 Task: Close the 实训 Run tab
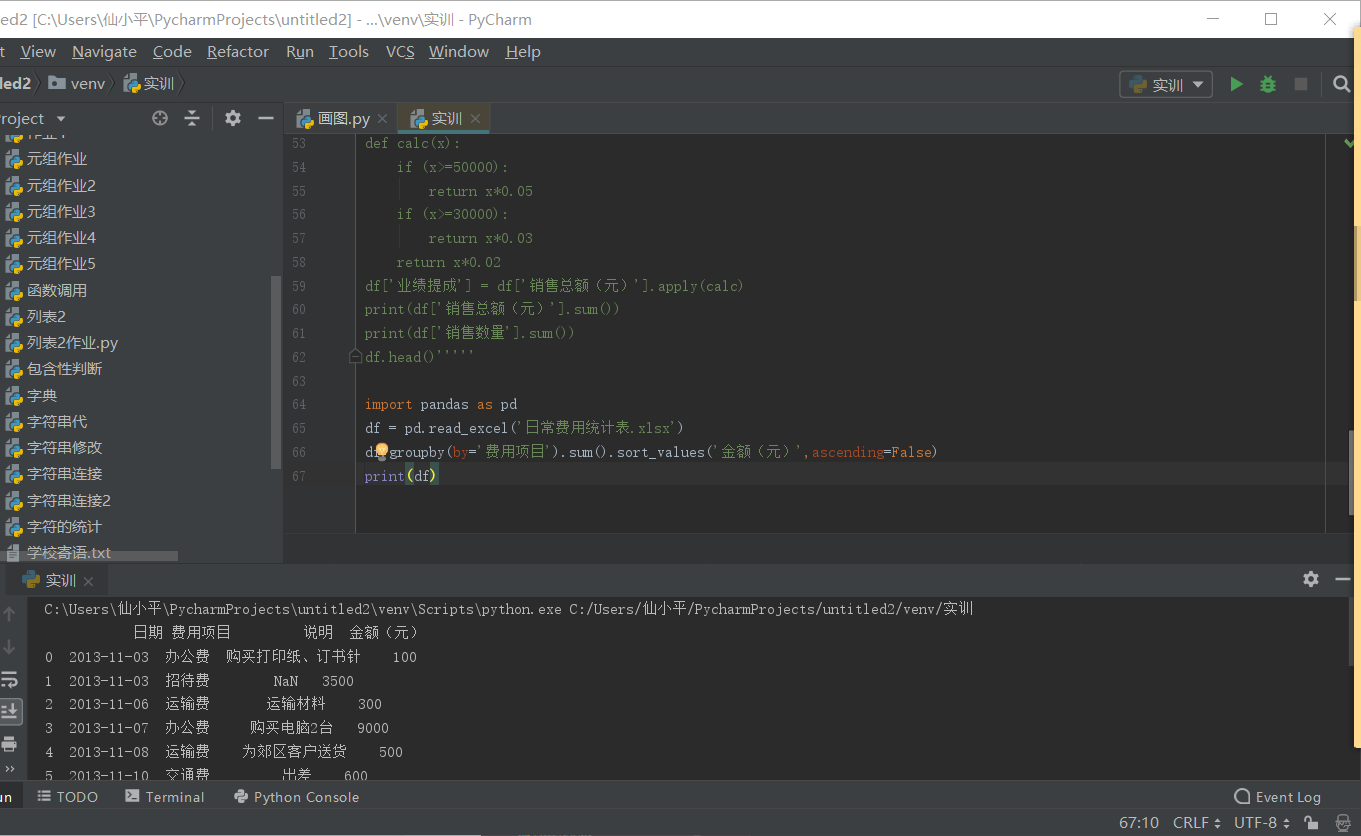coord(88,581)
